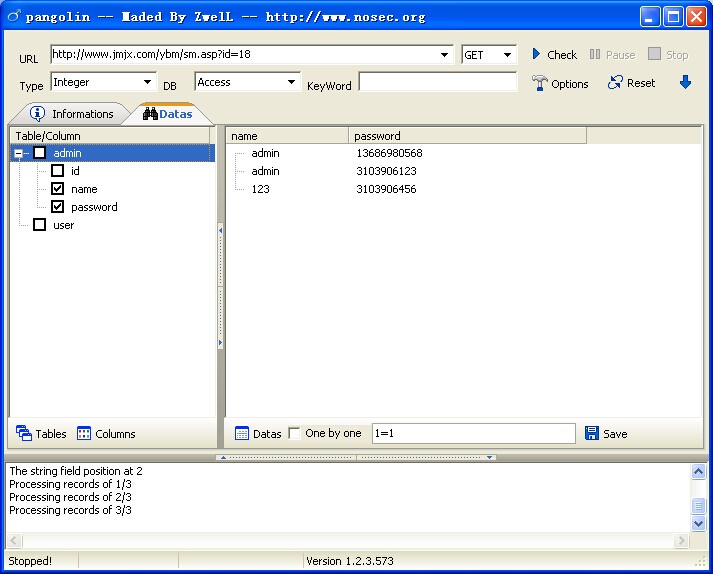Select the admin table tree item
The image size is (713, 574).
pyautogui.click(x=67, y=153)
